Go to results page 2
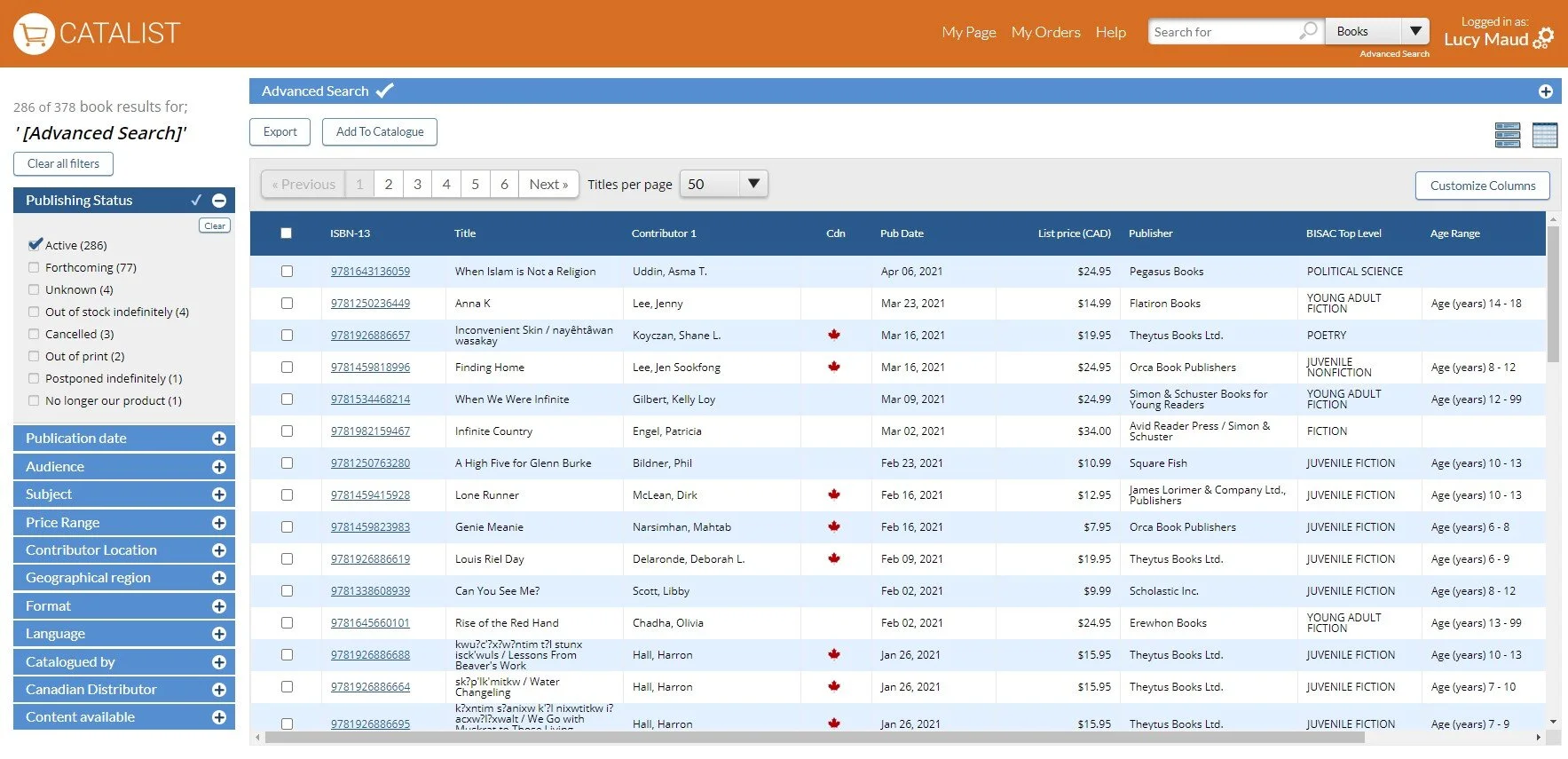 pyautogui.click(x=388, y=184)
